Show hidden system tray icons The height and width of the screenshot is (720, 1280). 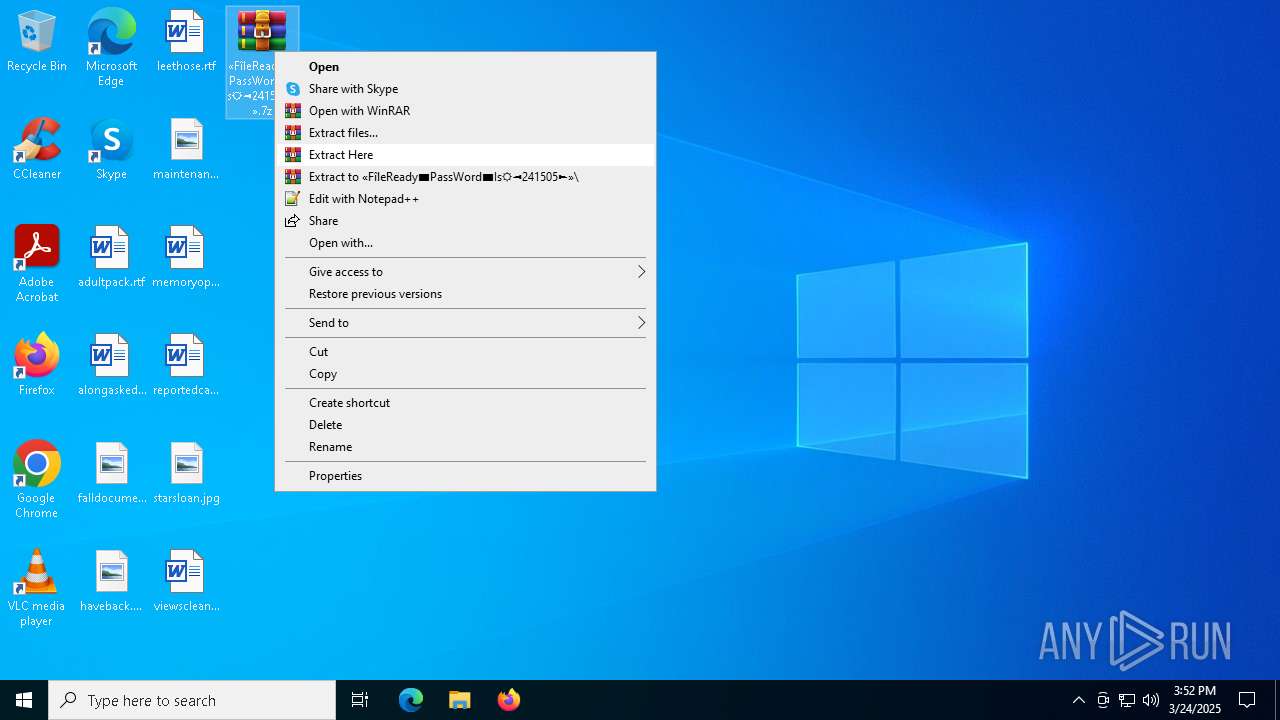(x=1078, y=700)
